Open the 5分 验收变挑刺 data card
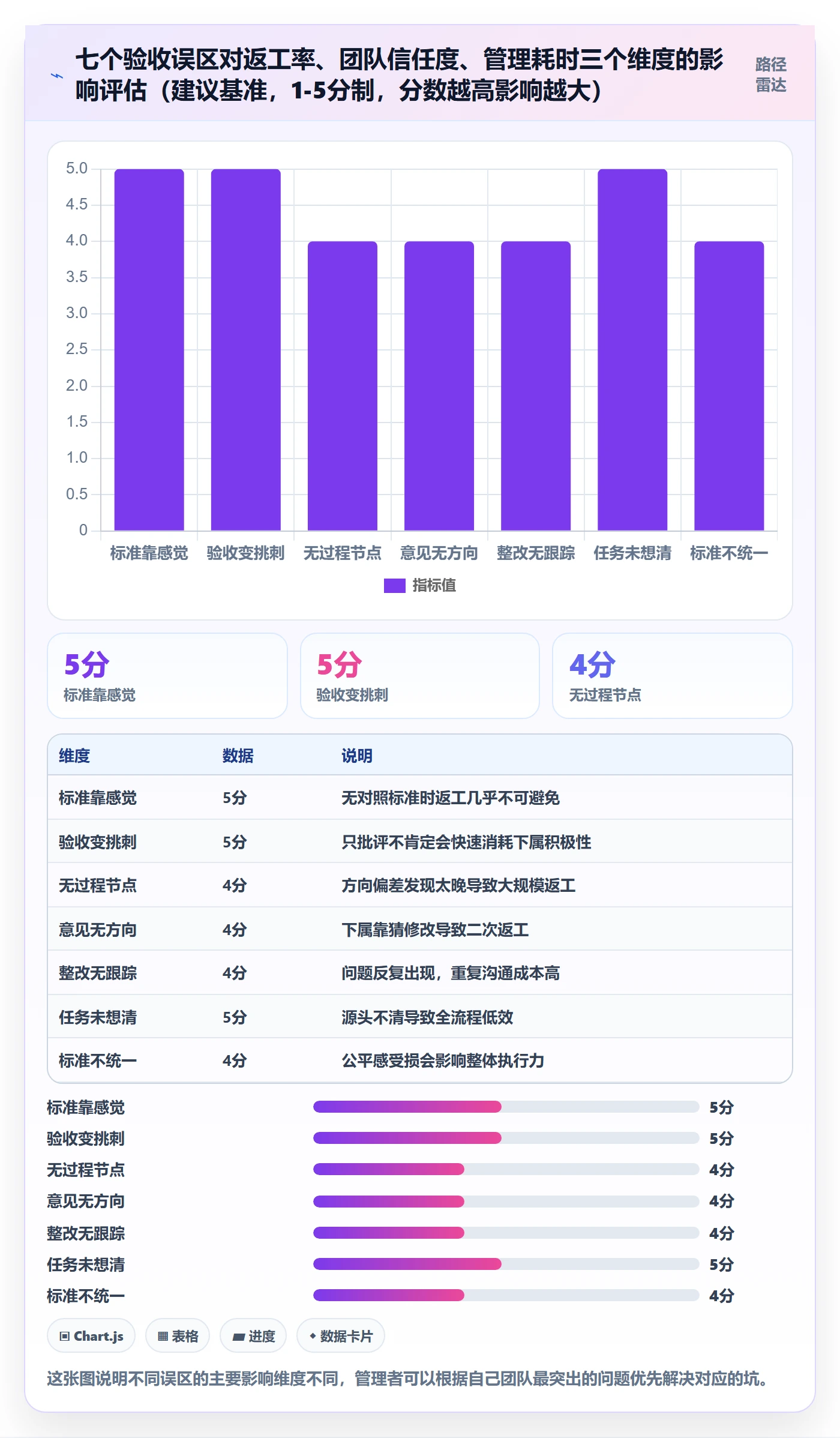This screenshot has width=840, height=1438. pos(420,676)
